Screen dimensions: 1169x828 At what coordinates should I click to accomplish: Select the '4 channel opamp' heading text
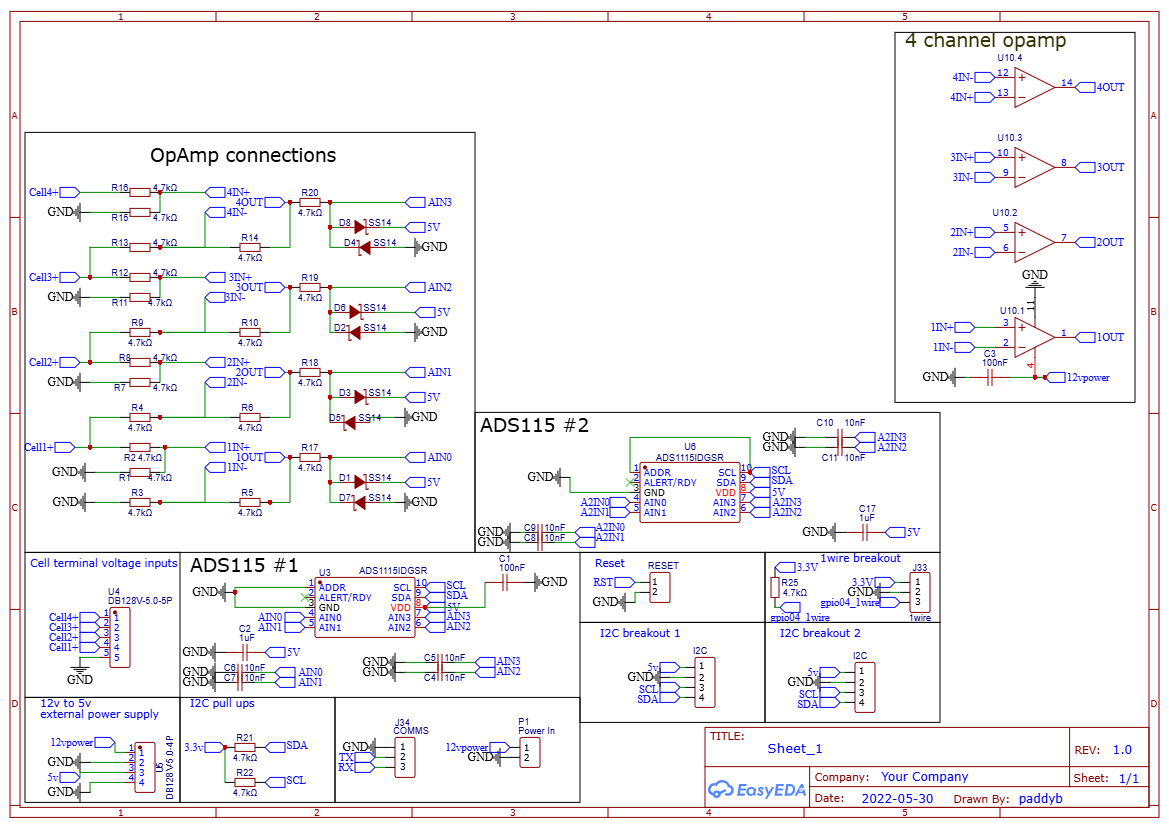pos(985,41)
